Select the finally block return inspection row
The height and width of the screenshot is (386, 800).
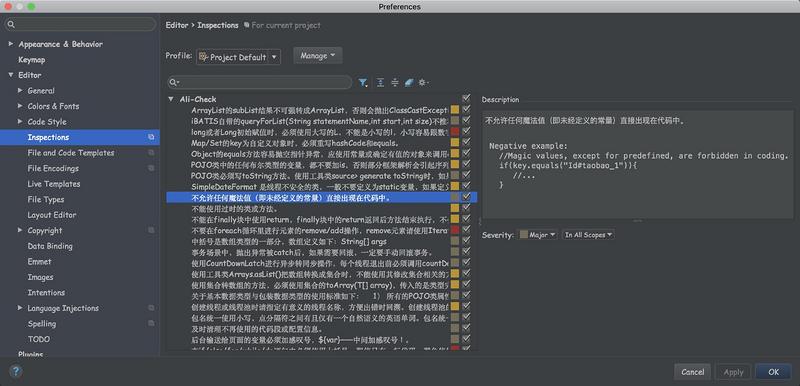click(x=322, y=219)
